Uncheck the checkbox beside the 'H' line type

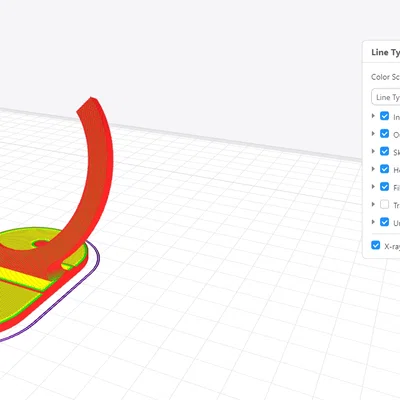pos(384,169)
